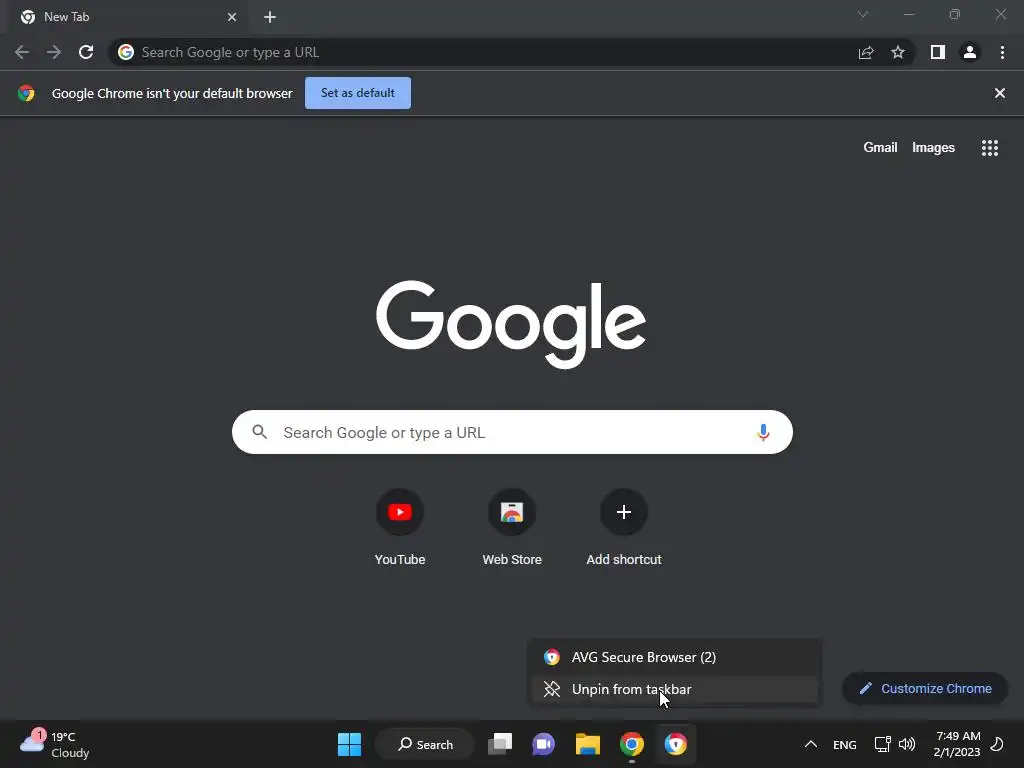Open the Google apps grid

tap(990, 148)
